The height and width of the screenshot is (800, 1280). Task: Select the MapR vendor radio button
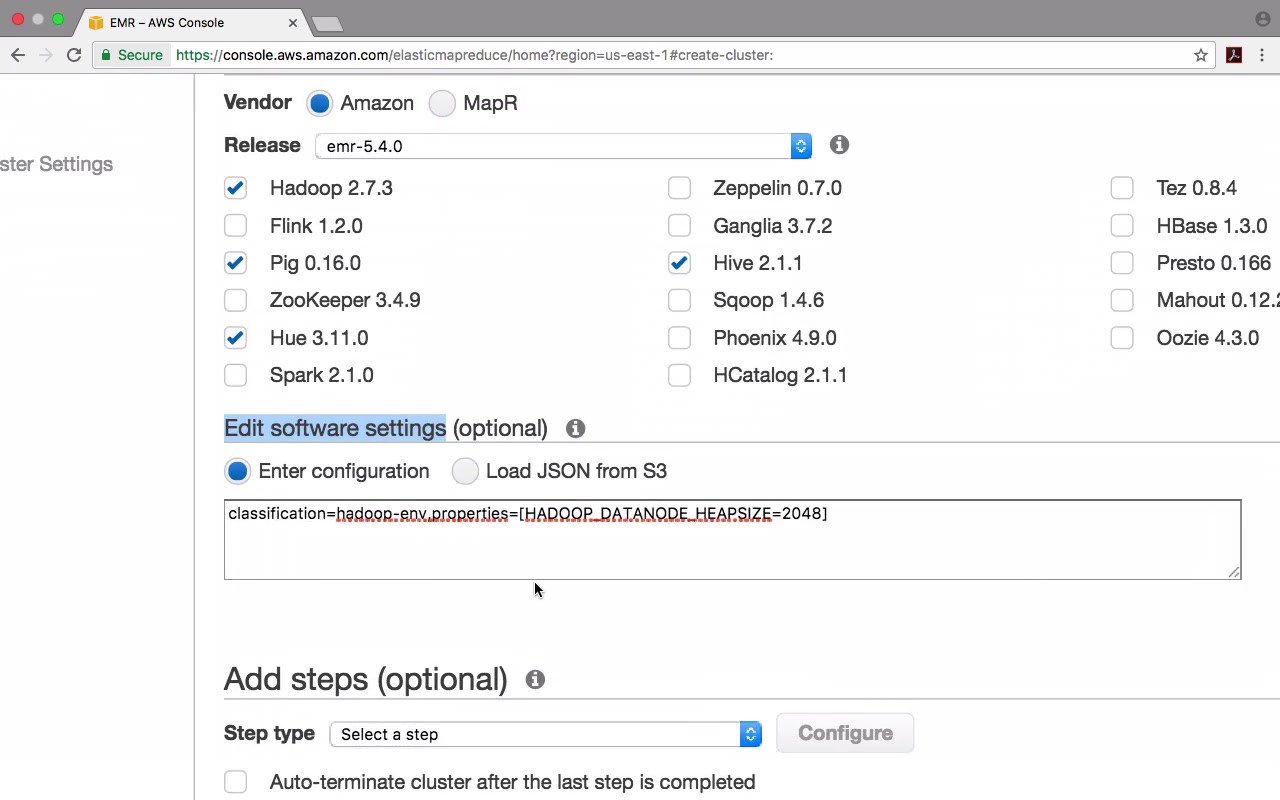(x=442, y=103)
